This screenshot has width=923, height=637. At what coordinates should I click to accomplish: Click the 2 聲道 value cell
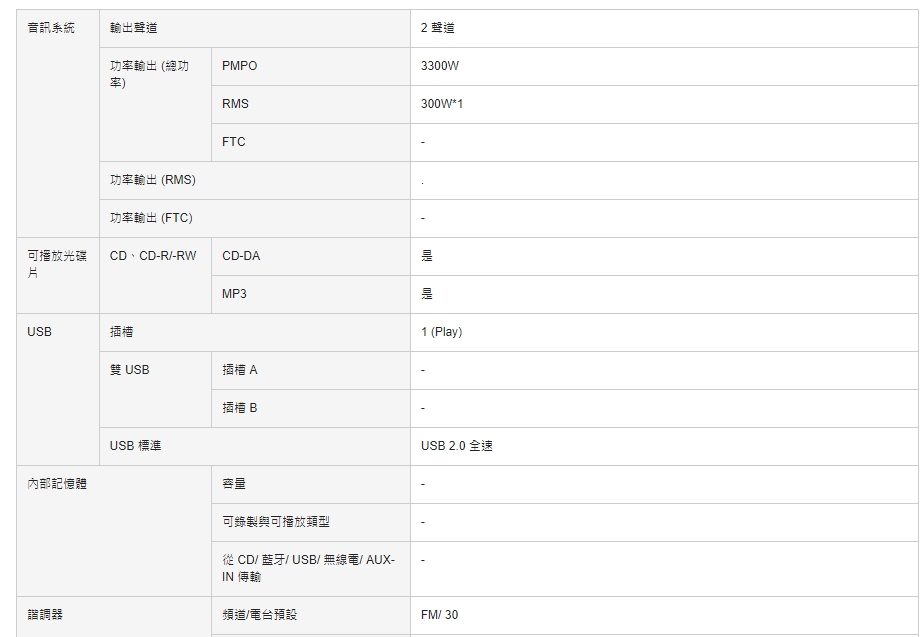438,28
